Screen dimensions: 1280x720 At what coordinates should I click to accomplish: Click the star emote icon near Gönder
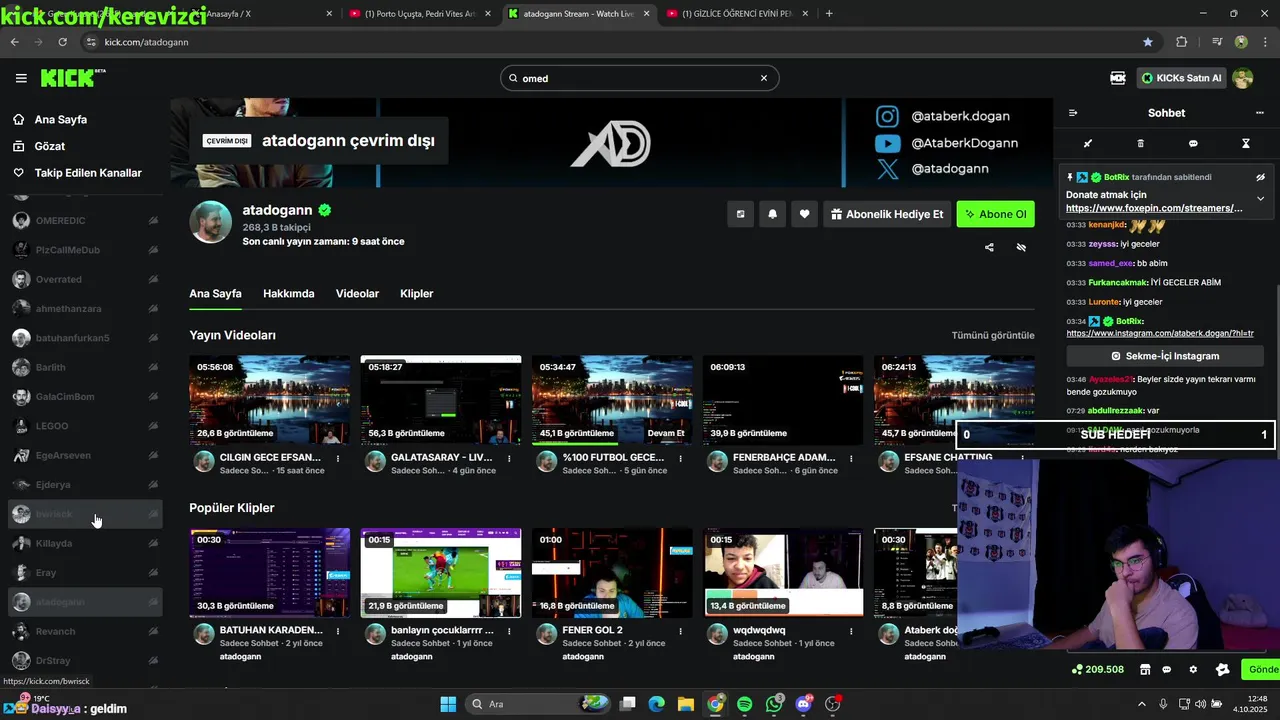(x=1222, y=669)
